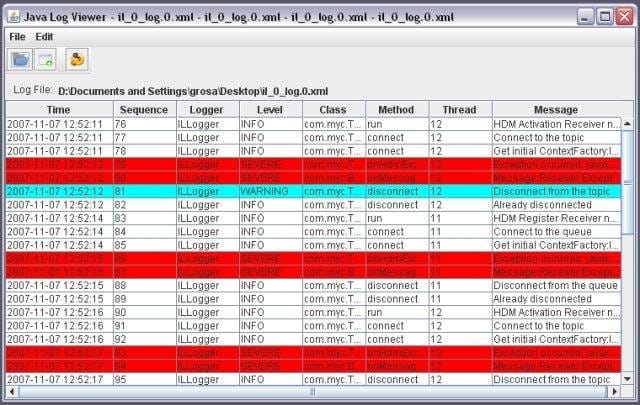Click the Level column header

click(x=270, y=110)
